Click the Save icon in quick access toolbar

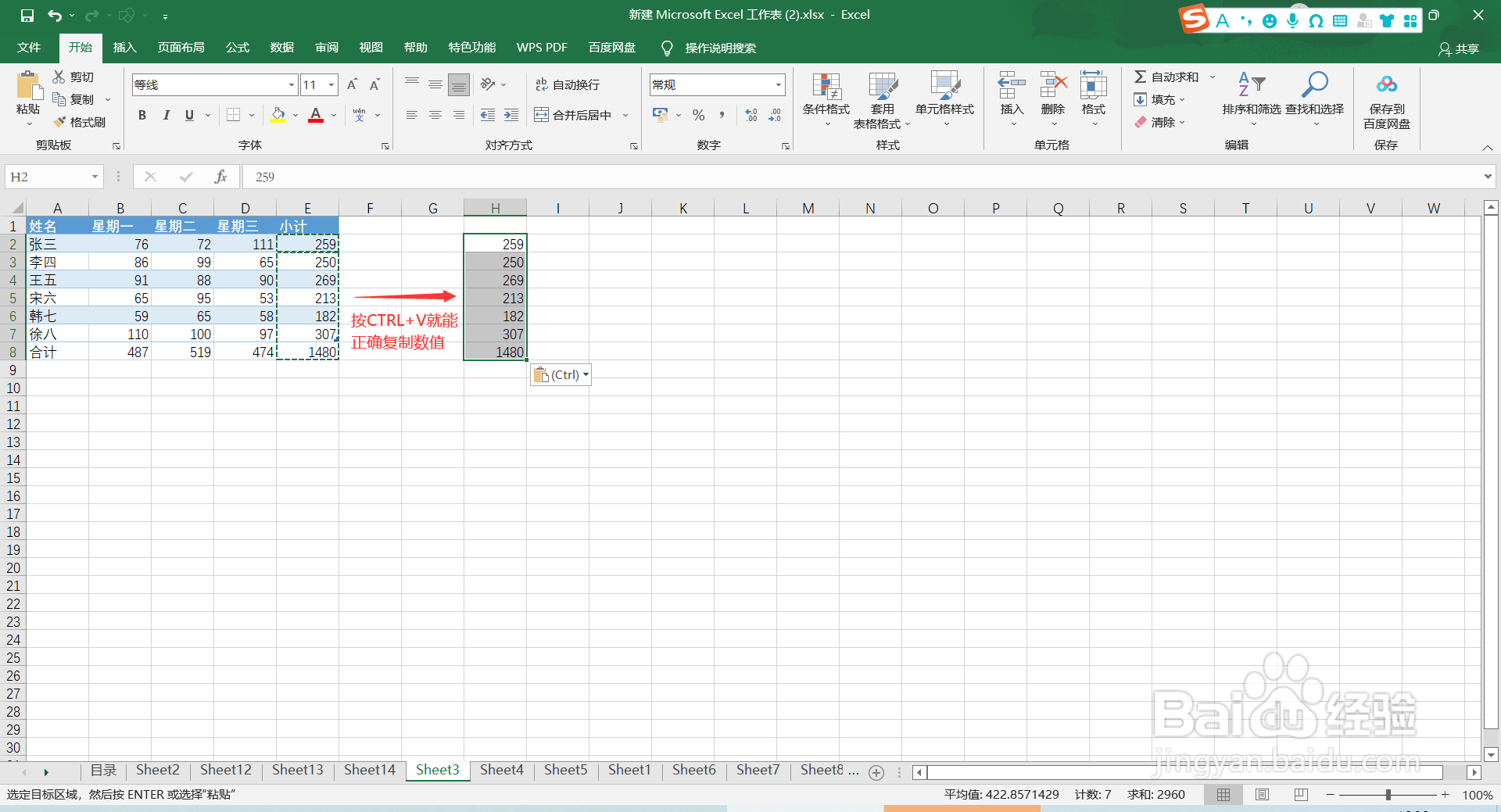click(x=27, y=16)
